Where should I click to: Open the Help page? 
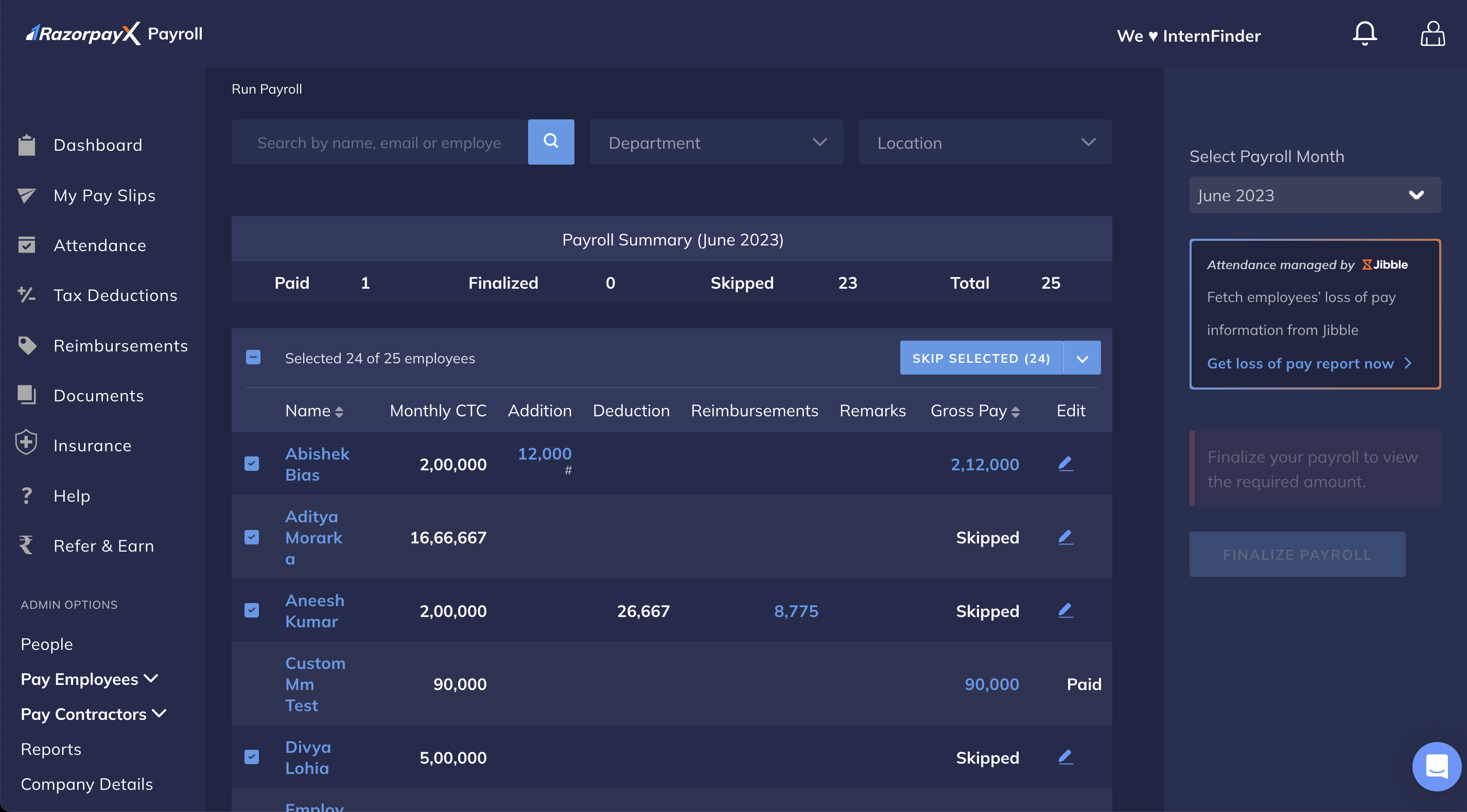(72, 496)
